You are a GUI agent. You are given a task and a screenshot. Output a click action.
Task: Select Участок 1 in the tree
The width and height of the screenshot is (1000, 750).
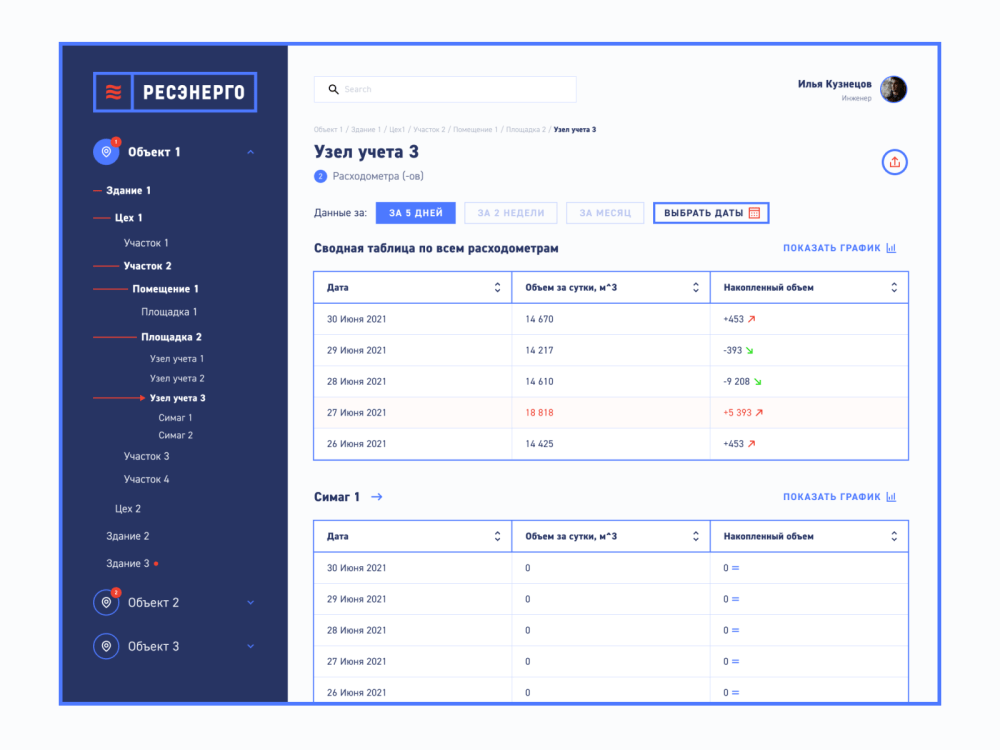point(146,243)
